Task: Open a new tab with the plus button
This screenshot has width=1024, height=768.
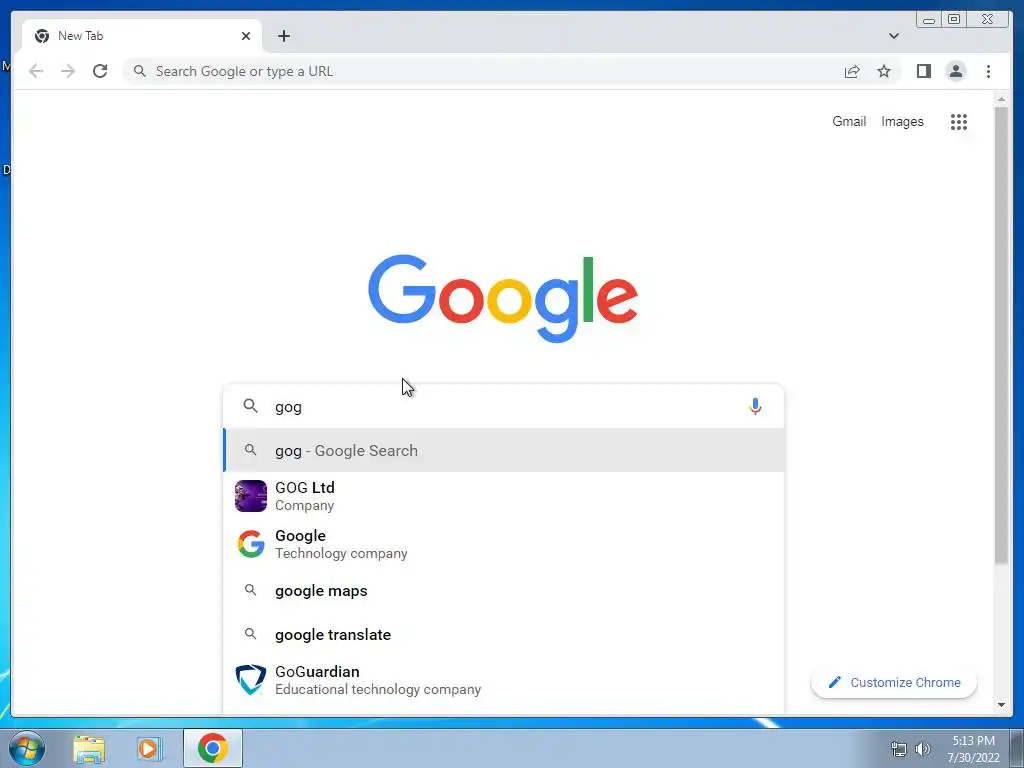Action: tap(283, 36)
